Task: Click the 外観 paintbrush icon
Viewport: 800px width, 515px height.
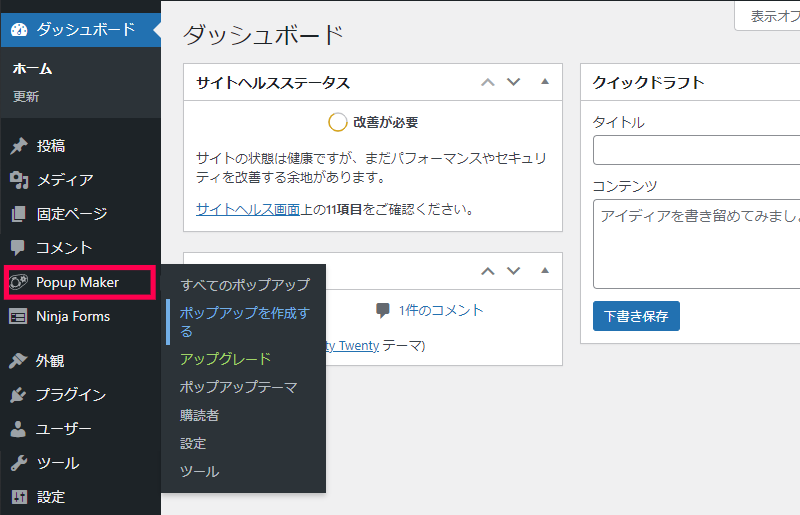Action: tap(18, 360)
